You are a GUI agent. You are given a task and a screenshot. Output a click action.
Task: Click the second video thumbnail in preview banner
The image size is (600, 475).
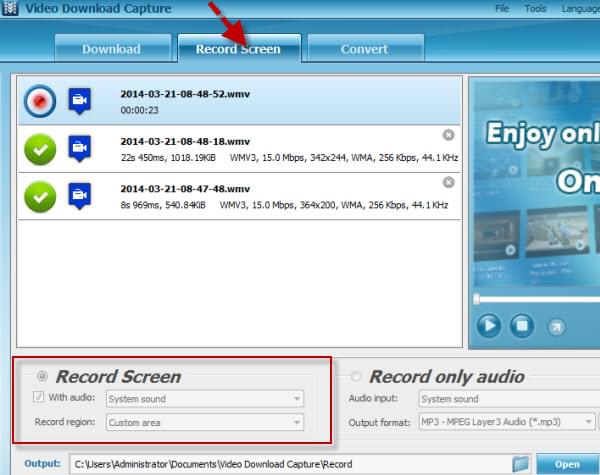coord(557,232)
